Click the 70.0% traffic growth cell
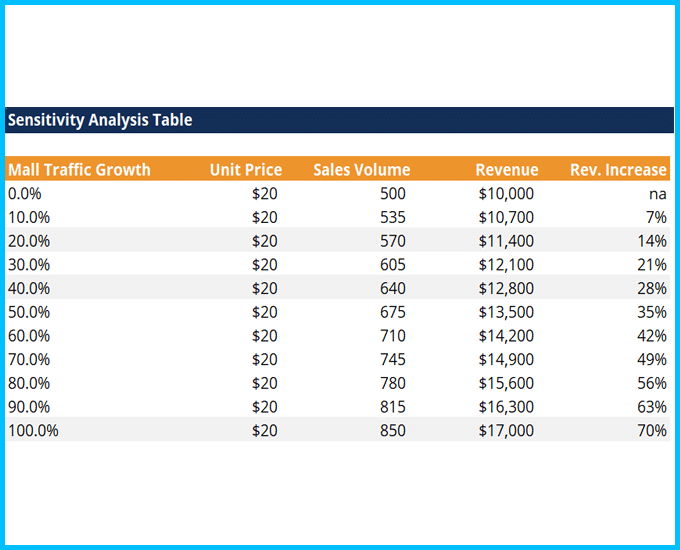 (x=29, y=359)
